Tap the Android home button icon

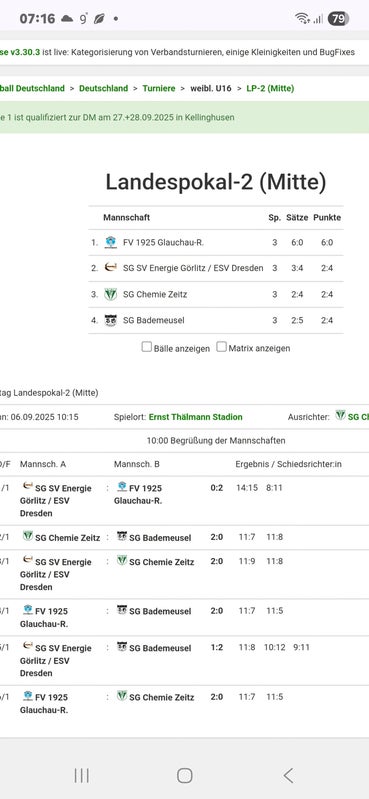(x=184, y=776)
